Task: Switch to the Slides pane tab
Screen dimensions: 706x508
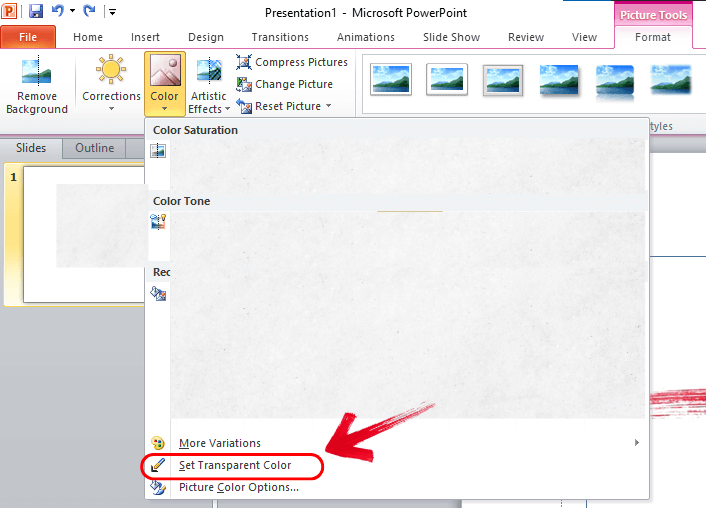Action: point(31,148)
